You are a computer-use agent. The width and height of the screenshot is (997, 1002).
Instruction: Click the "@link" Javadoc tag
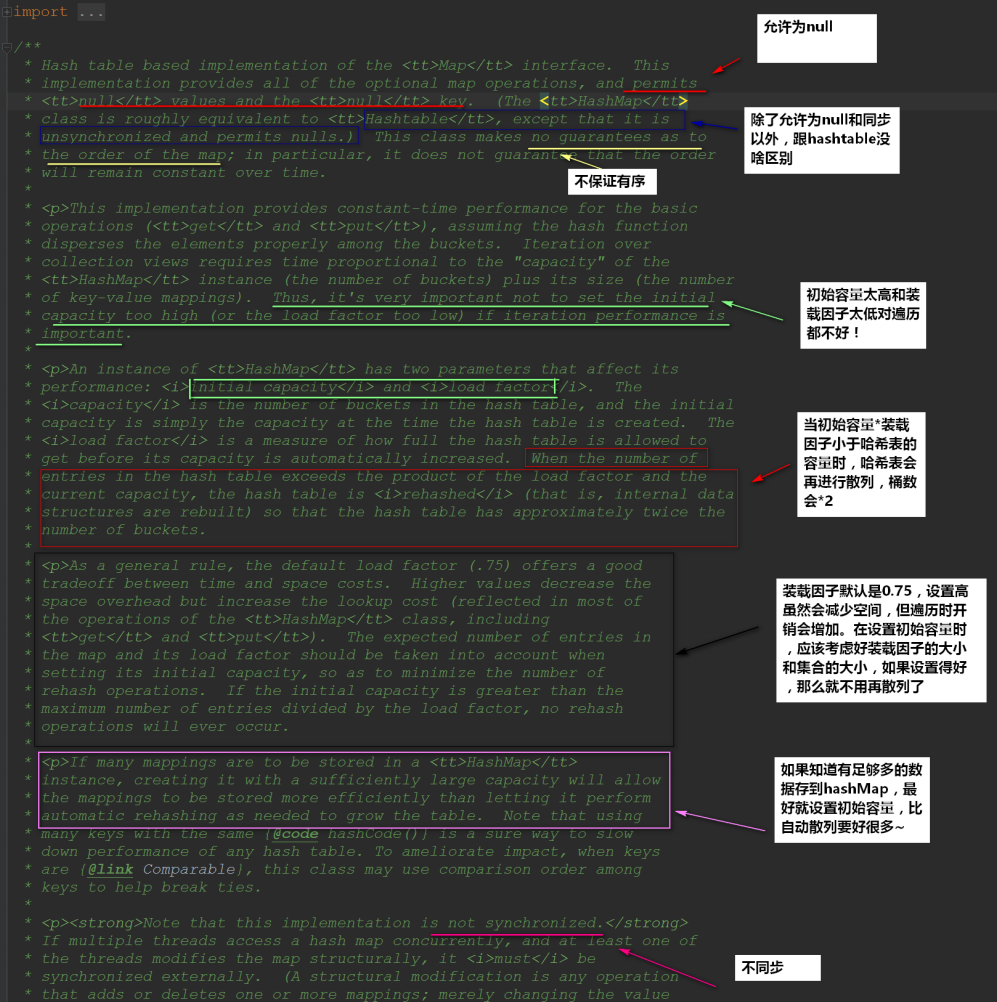(x=111, y=869)
